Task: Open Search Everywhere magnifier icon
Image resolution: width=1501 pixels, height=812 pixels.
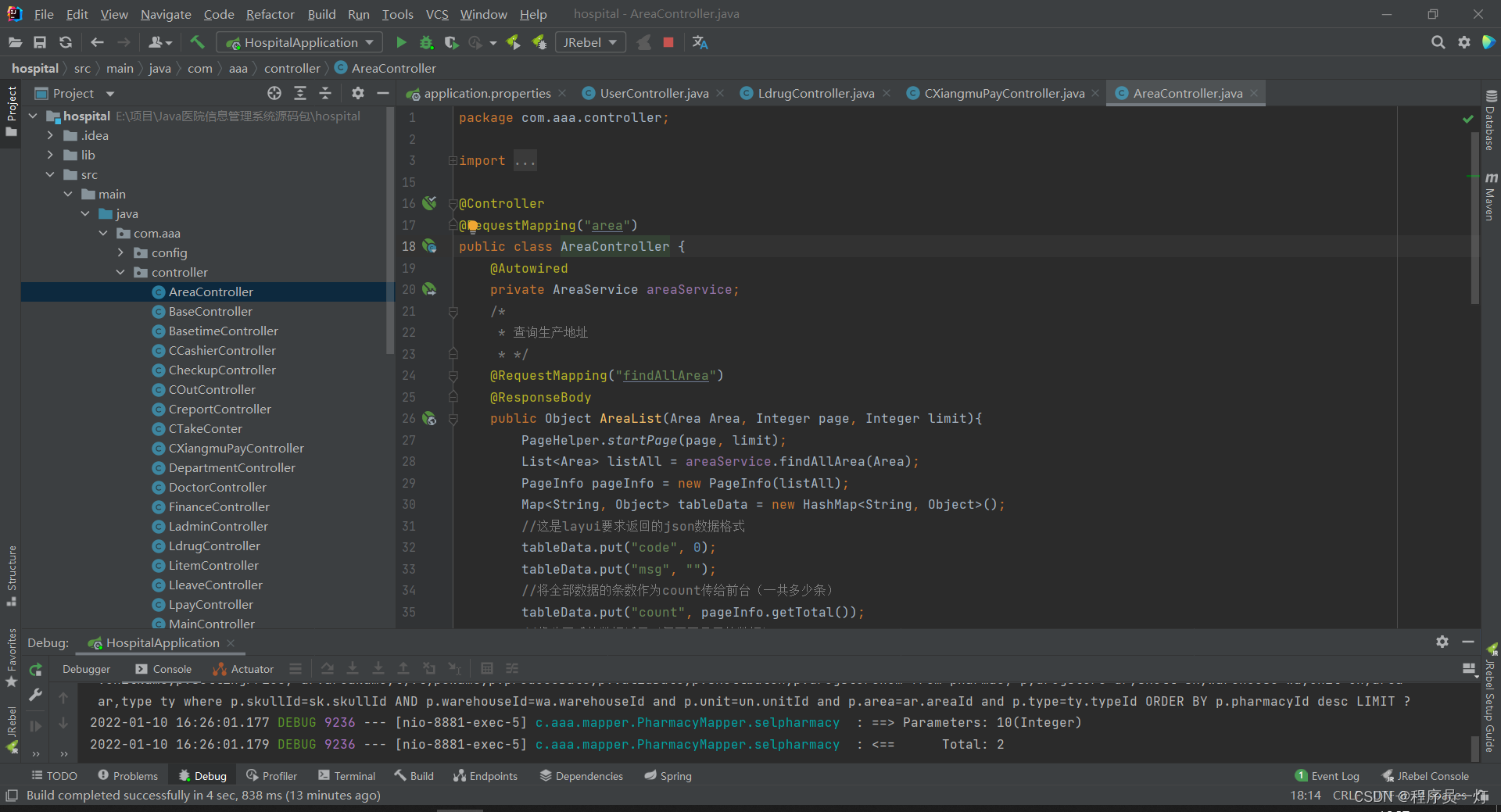Action: (x=1438, y=42)
